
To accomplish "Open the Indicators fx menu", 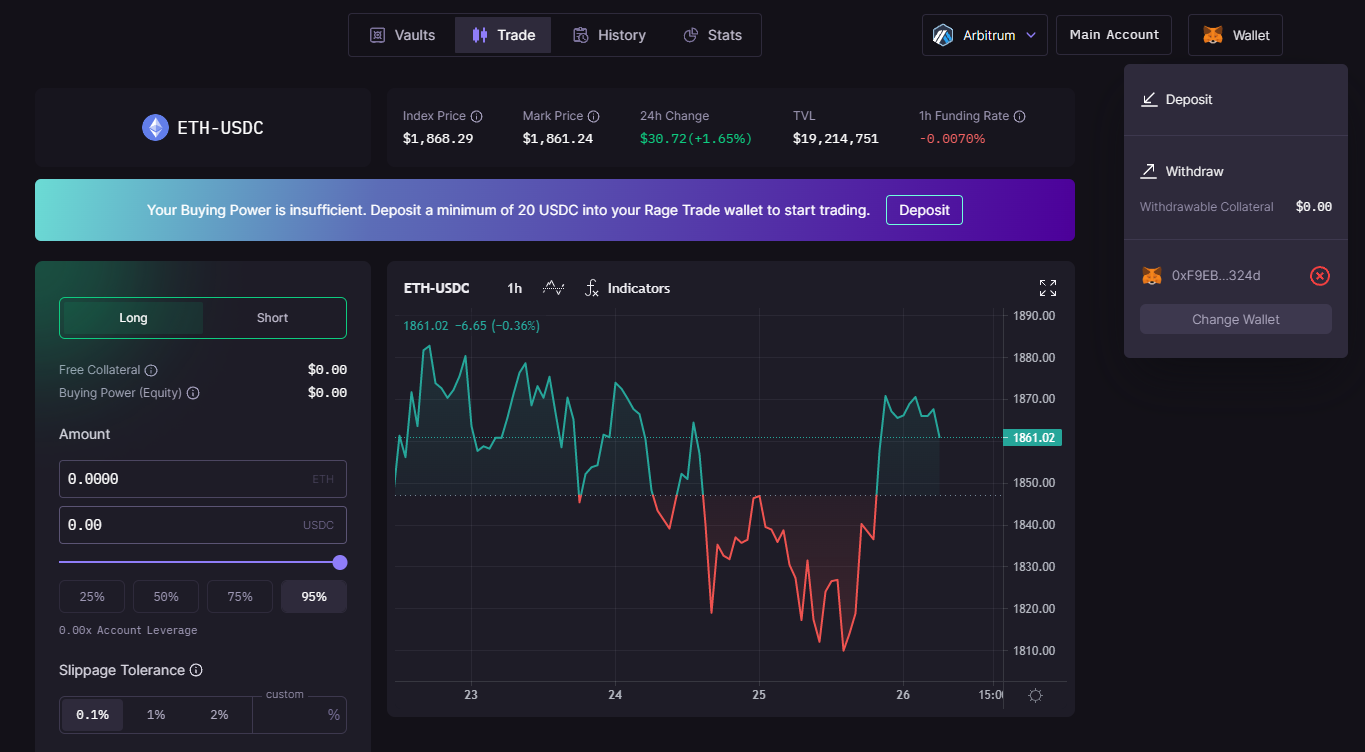I will [627, 288].
